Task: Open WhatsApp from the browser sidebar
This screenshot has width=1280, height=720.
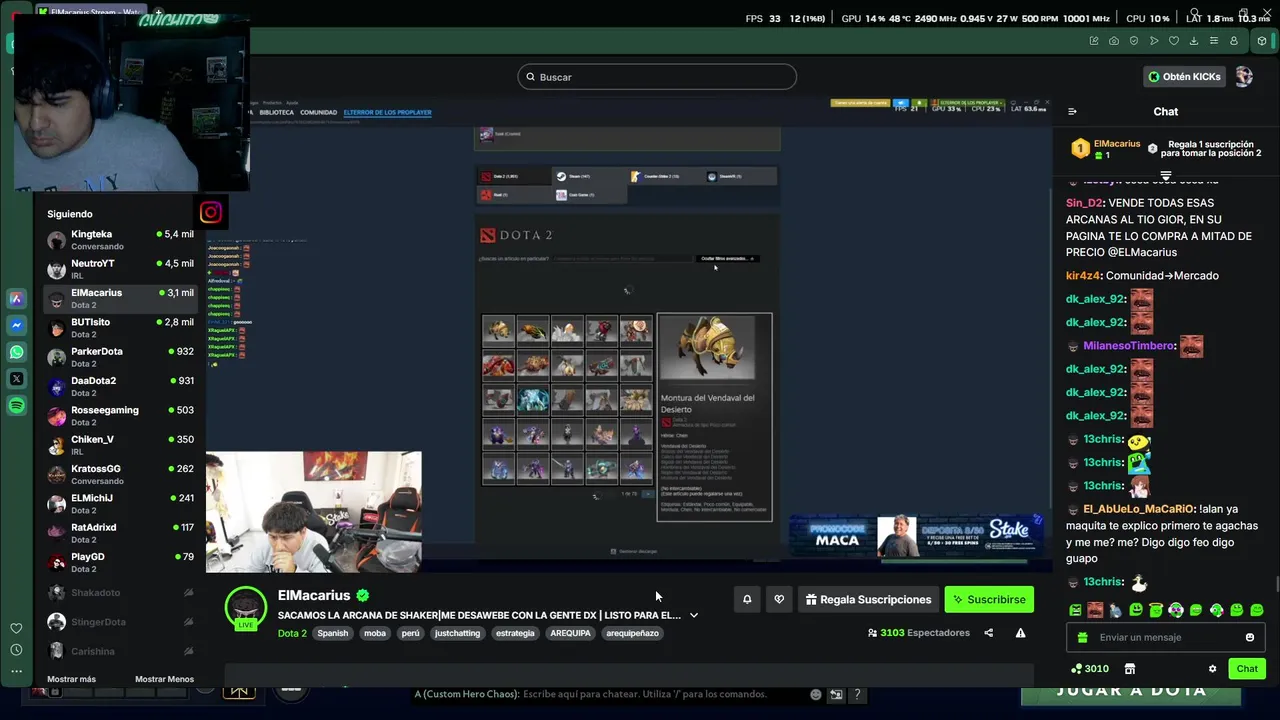Action: [16, 352]
